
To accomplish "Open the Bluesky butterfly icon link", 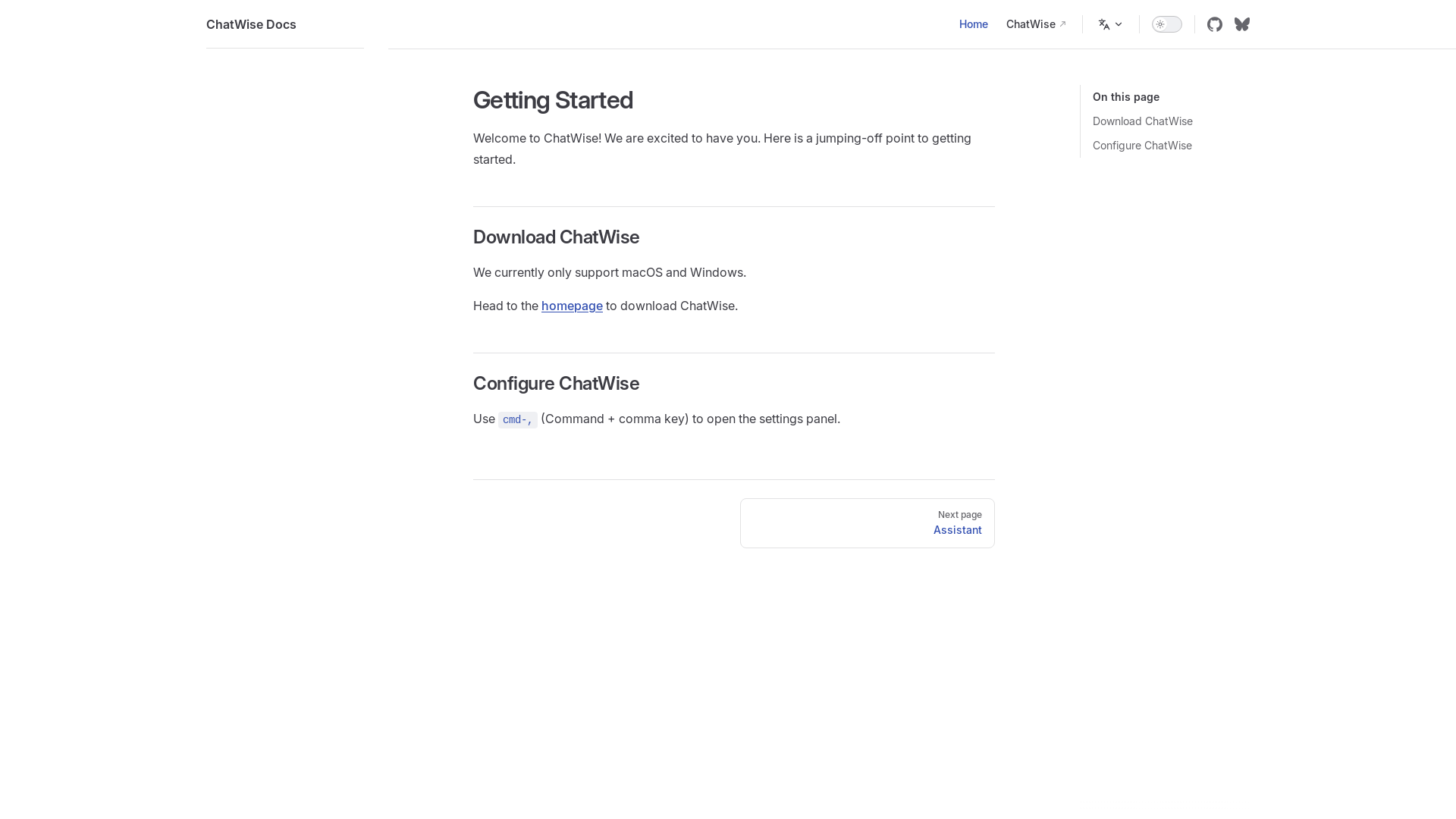I will 1242,24.
